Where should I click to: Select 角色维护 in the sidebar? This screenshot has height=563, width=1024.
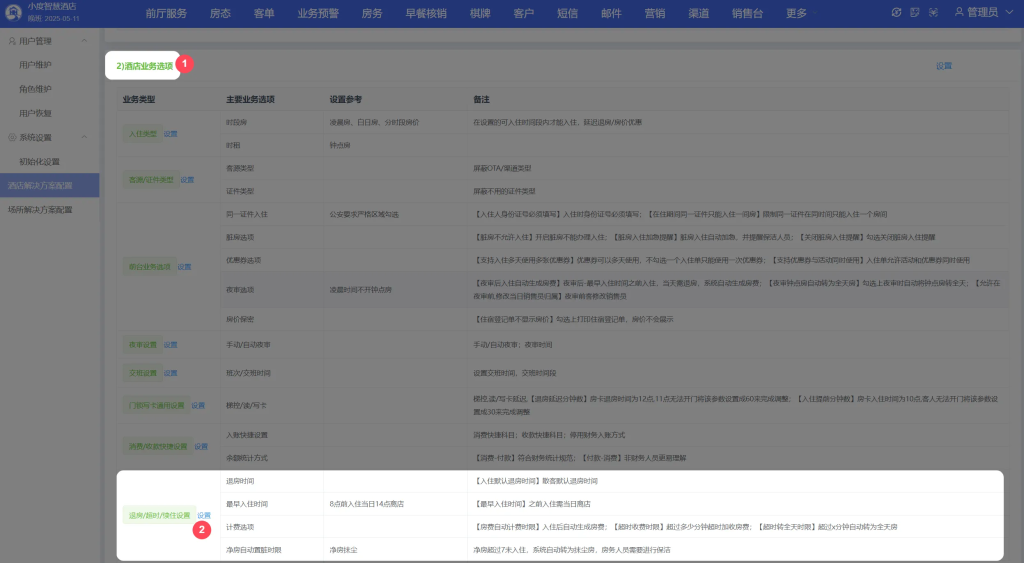point(35,89)
